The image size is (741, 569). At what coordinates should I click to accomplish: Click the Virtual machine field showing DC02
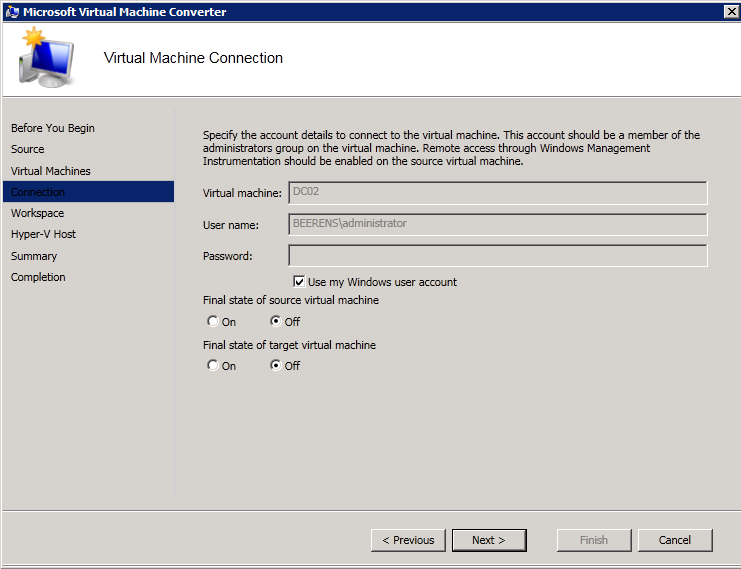pyautogui.click(x=498, y=193)
